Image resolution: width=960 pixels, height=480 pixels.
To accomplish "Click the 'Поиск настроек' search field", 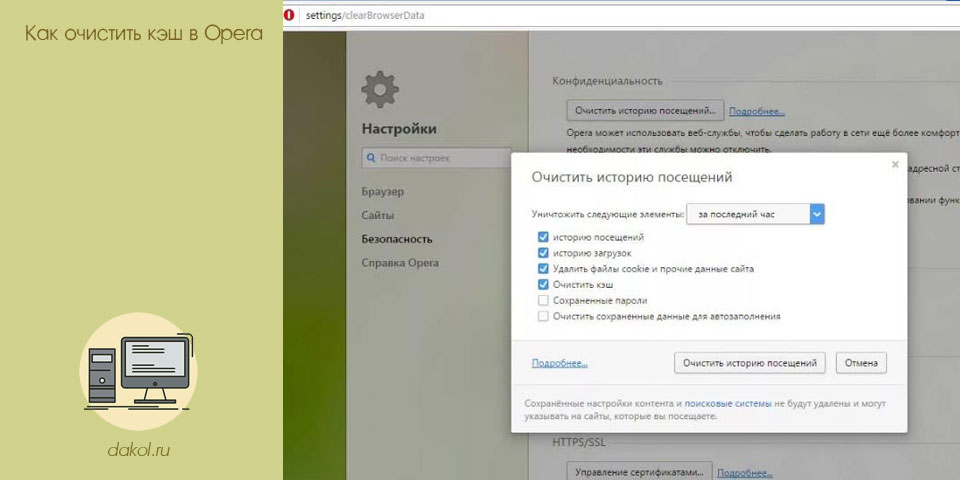I will click(x=437, y=158).
